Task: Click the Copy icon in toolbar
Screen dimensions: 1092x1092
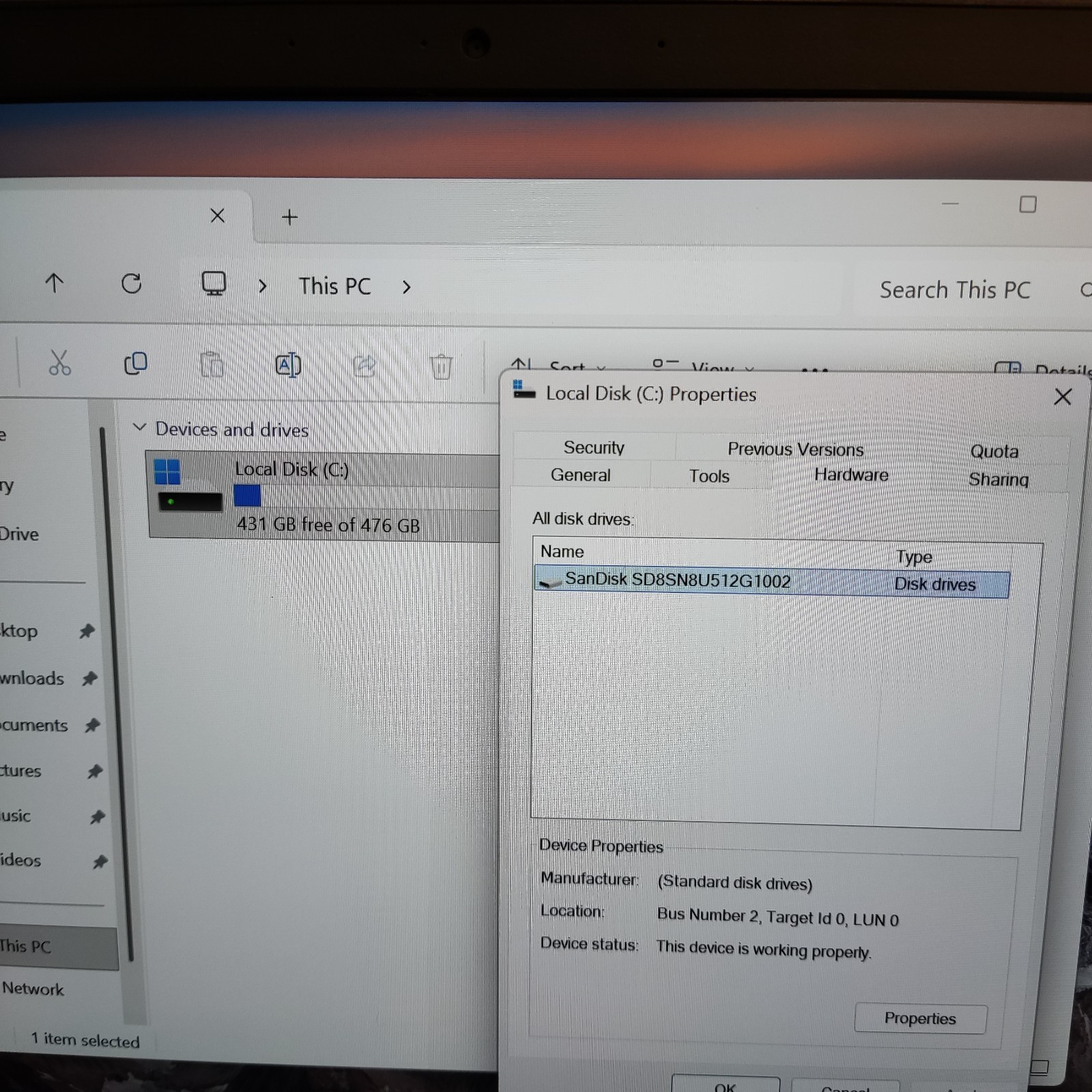Action: [x=135, y=363]
